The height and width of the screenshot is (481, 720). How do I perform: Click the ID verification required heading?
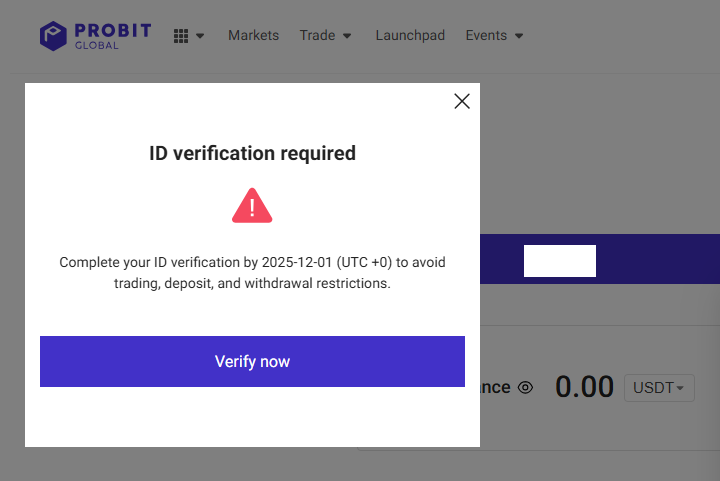coord(252,154)
